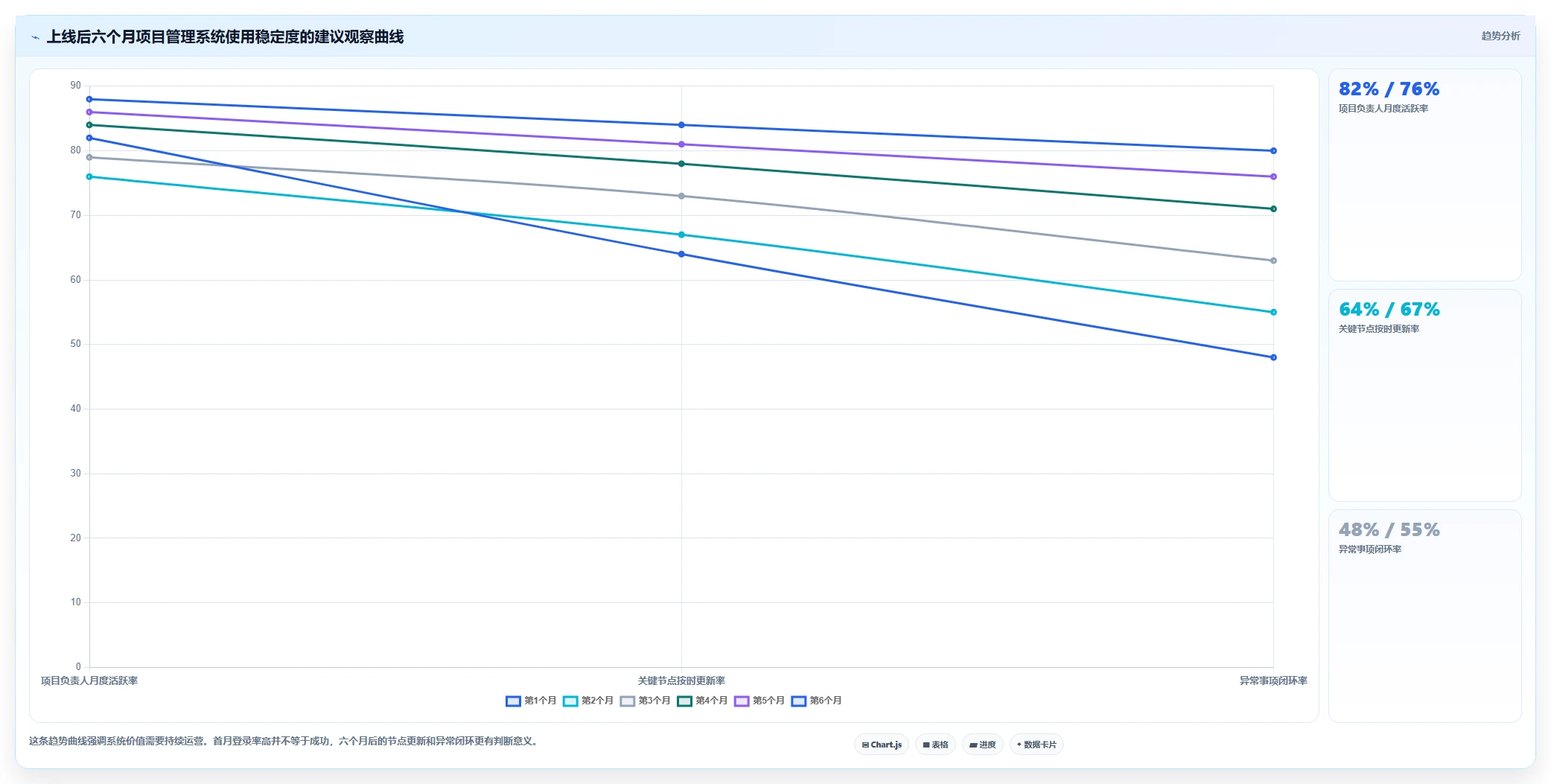This screenshot has height=784, width=1551.
Task: Click the cyan data point at 异常事项闭环率
Action: [1273, 313]
